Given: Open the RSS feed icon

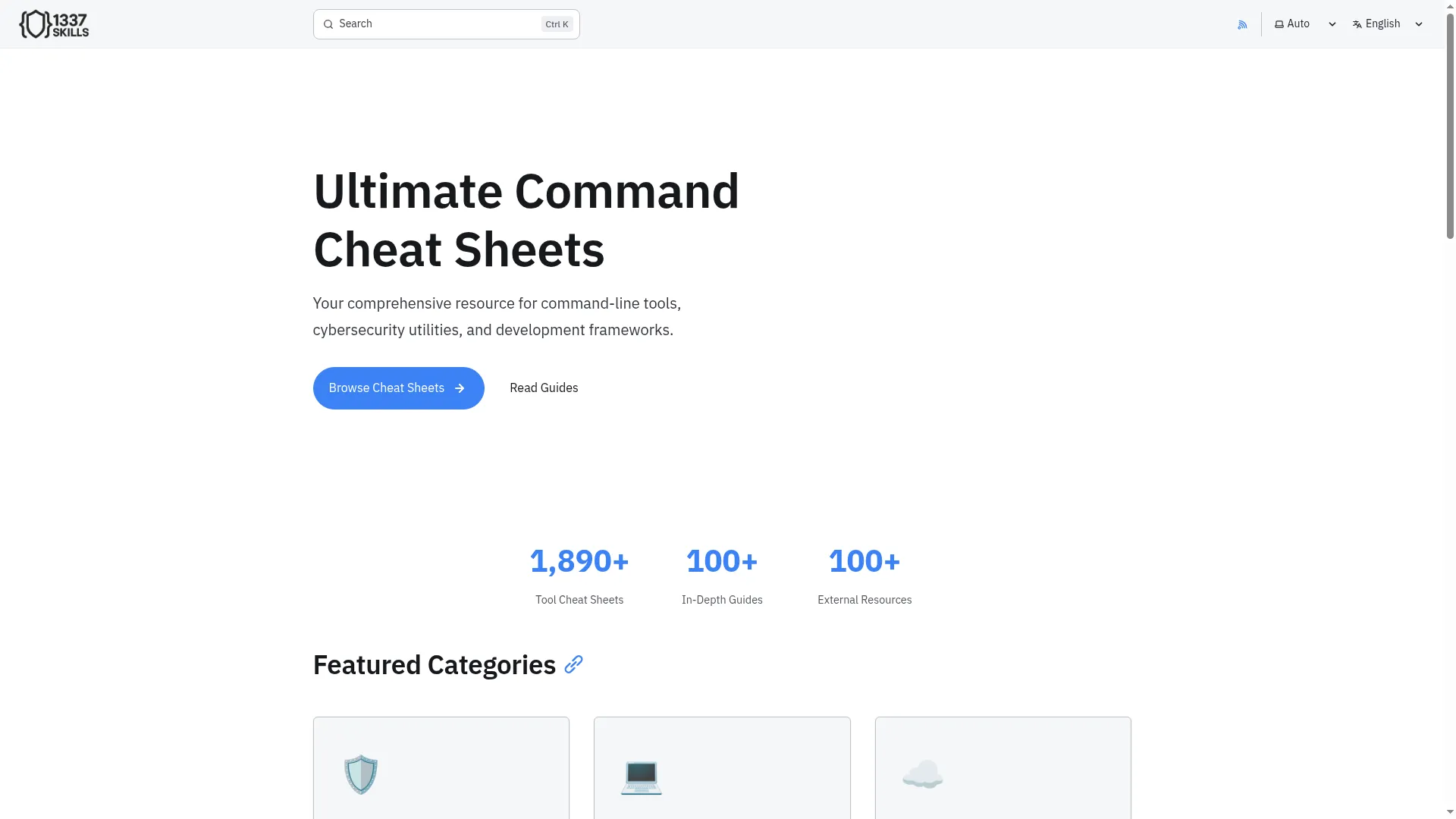Looking at the screenshot, I should pyautogui.click(x=1242, y=24).
